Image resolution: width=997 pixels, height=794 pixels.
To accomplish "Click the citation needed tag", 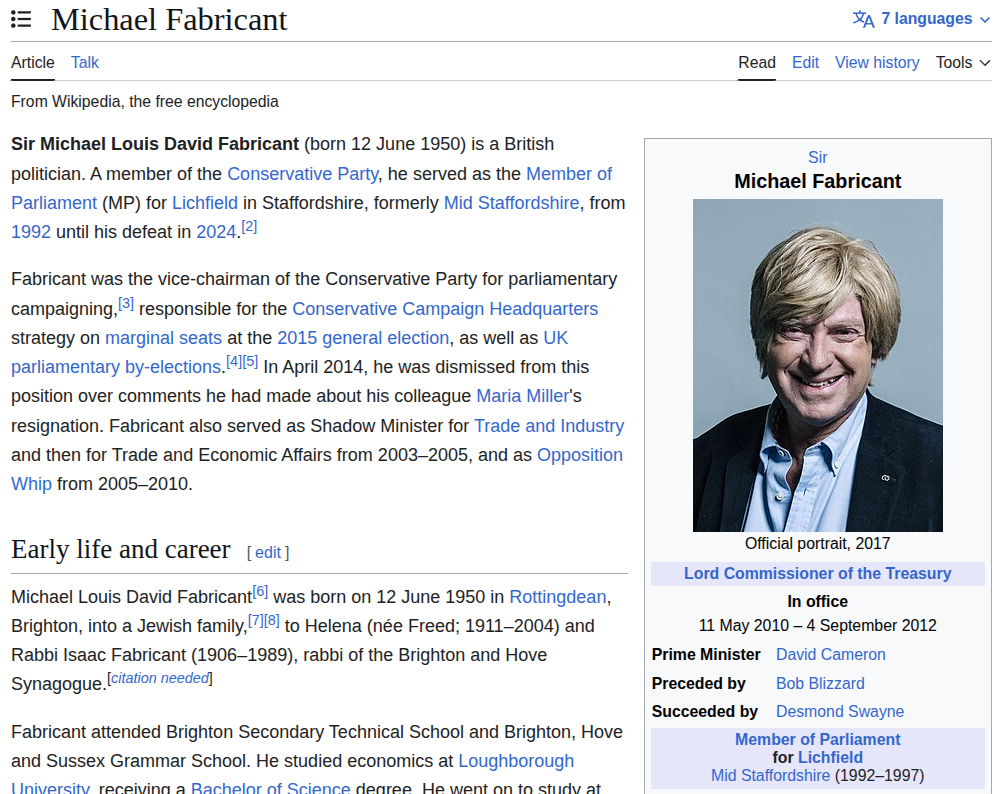I will tap(160, 678).
